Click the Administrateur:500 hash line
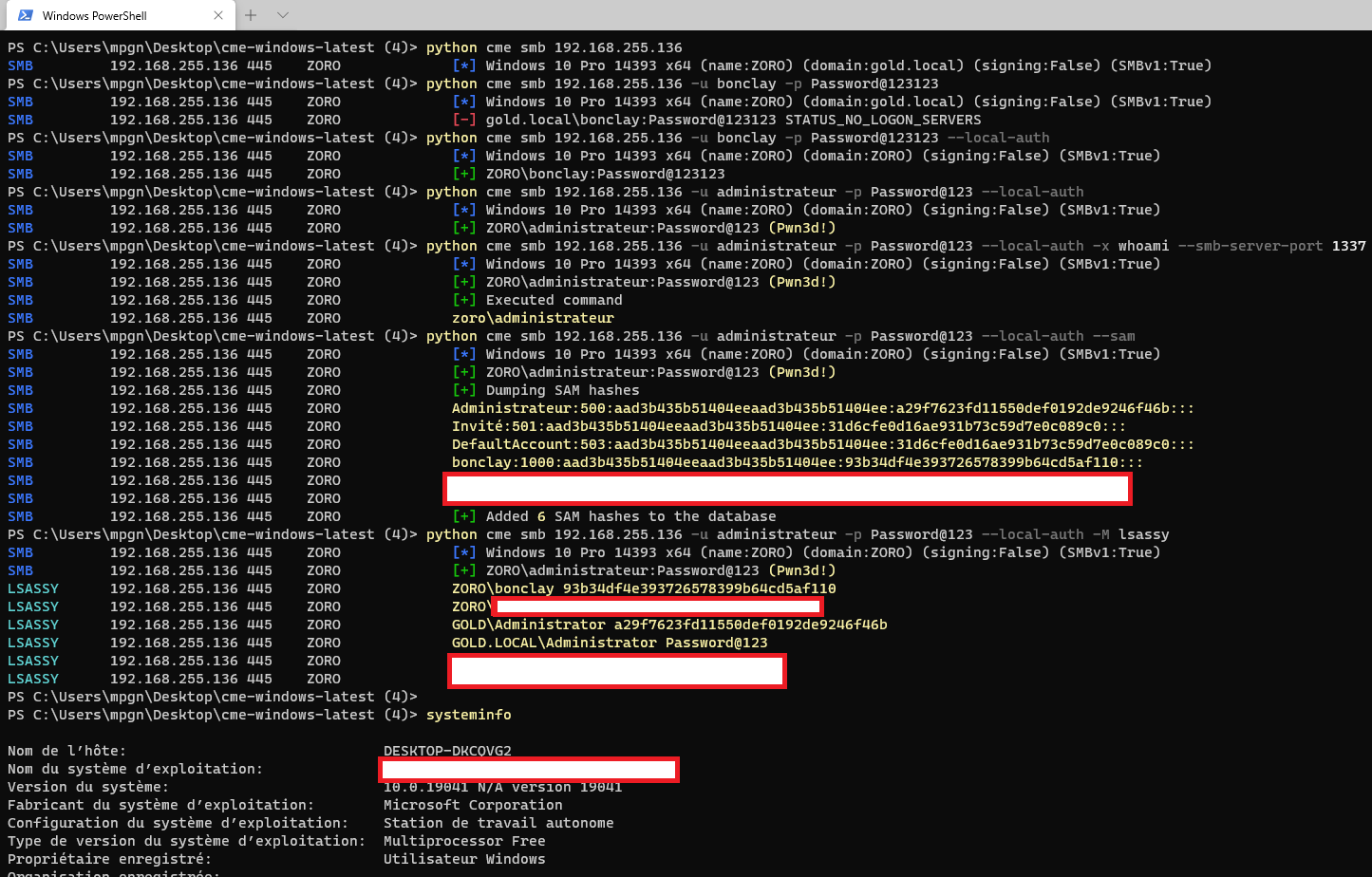The width and height of the screenshot is (1372, 877). coord(822,408)
